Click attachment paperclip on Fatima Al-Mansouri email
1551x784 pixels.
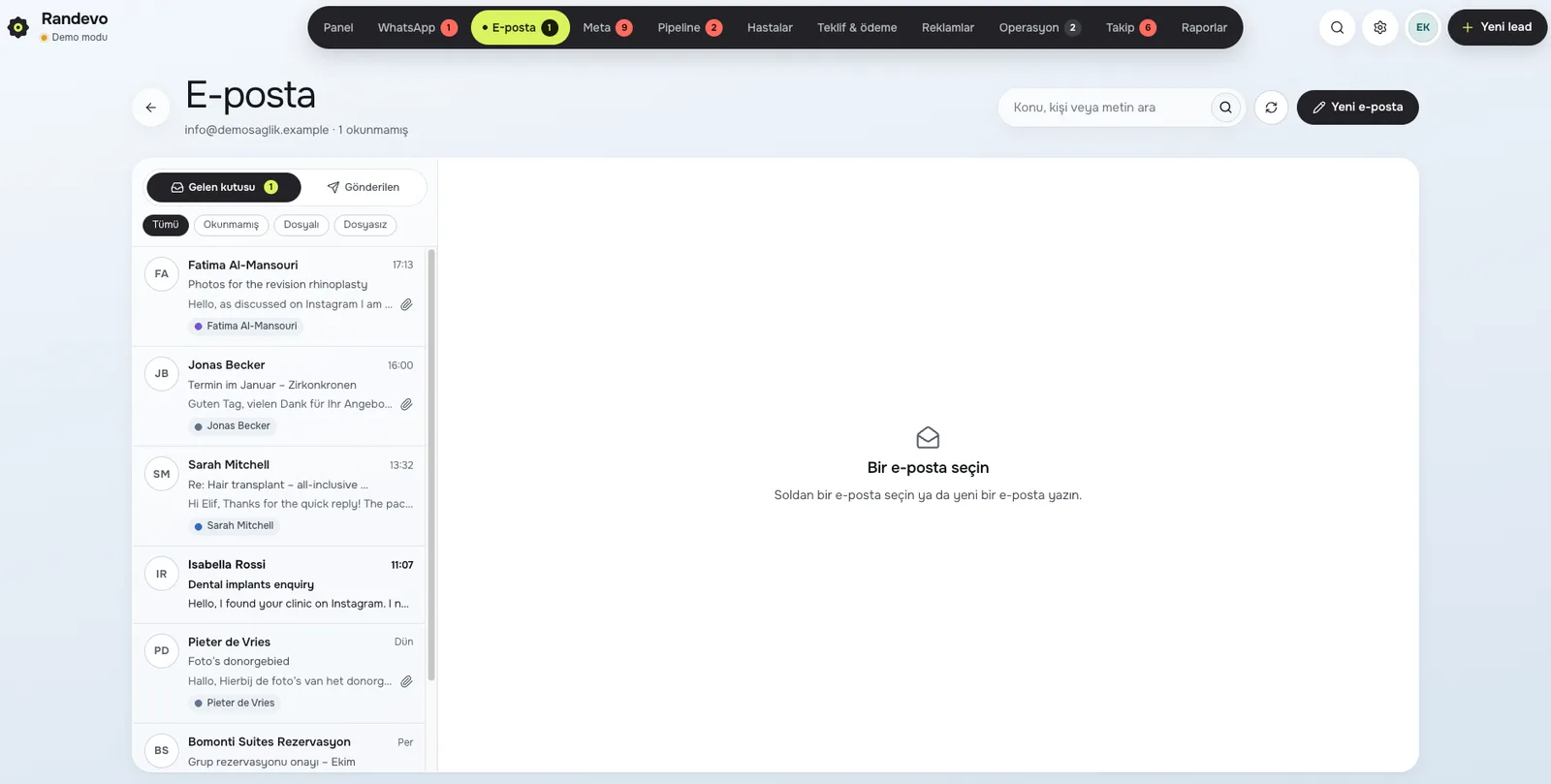(406, 304)
